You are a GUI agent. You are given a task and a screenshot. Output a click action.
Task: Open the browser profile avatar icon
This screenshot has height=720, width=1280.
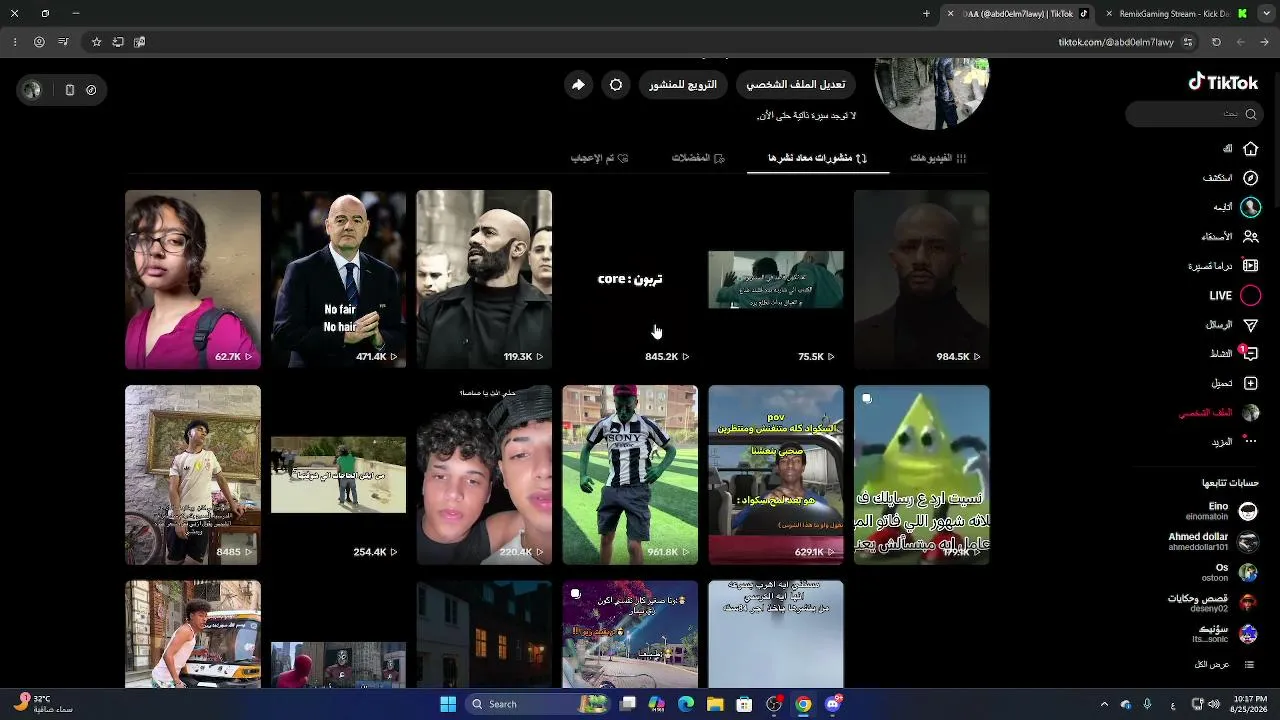point(39,42)
